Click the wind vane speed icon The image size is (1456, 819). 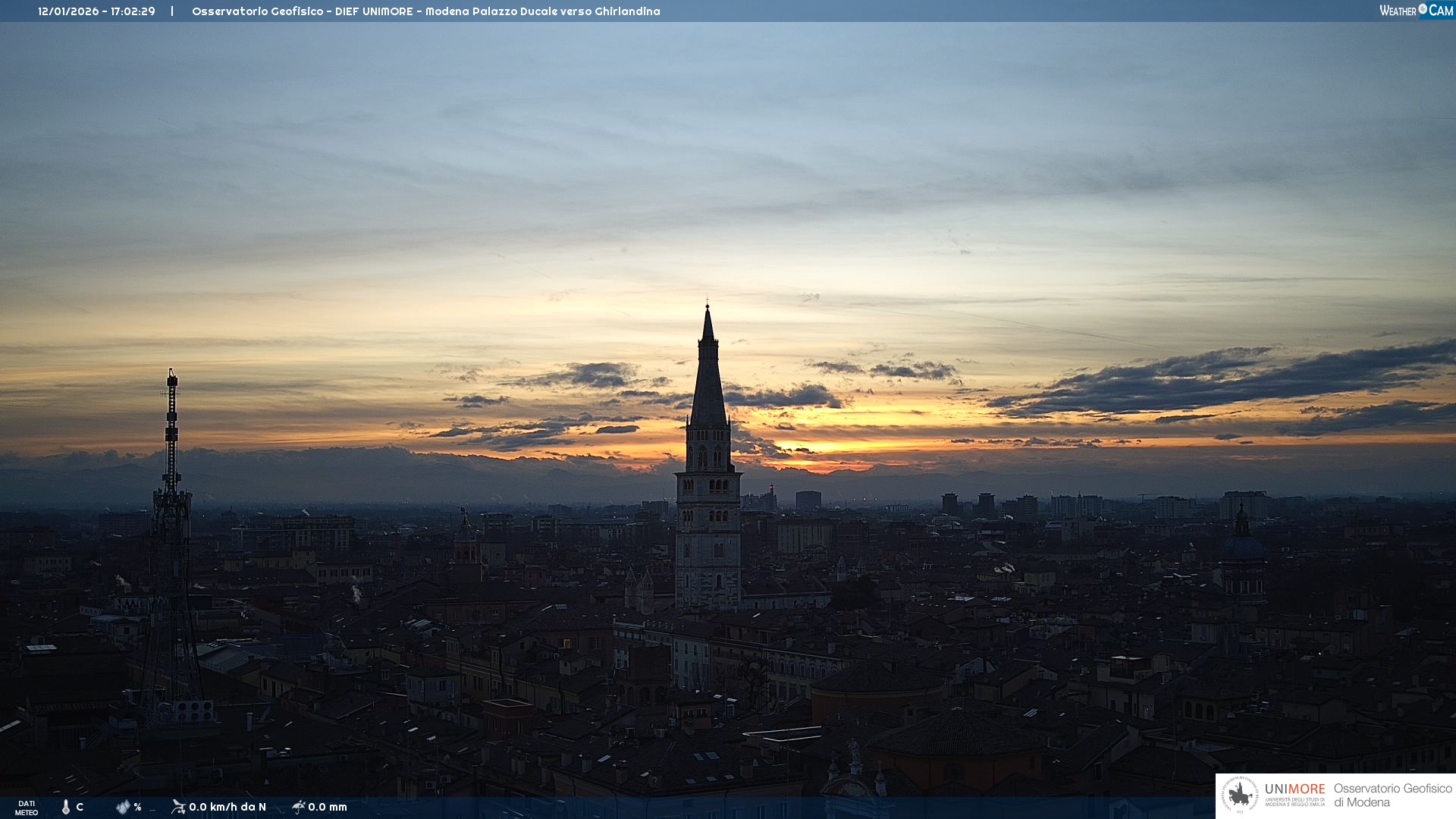178,807
